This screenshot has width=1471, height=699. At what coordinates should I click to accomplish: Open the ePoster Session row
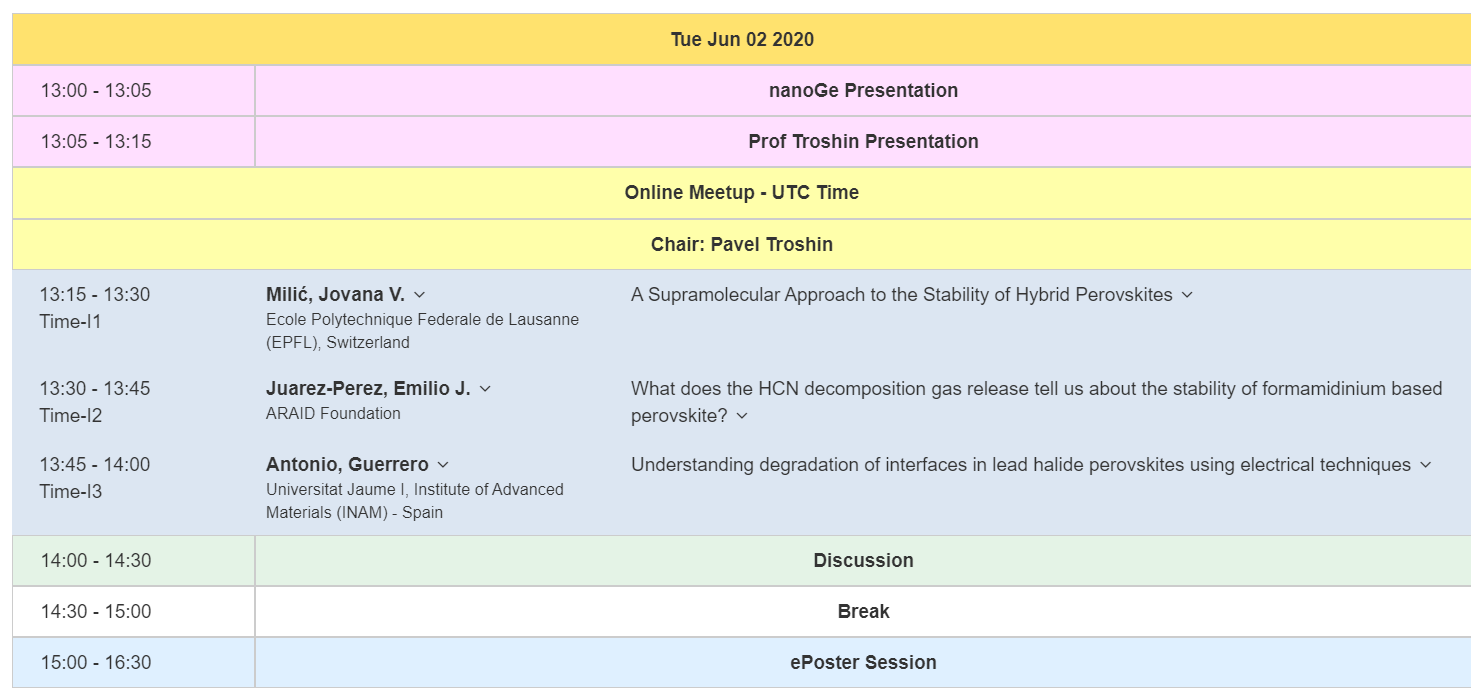(x=742, y=663)
